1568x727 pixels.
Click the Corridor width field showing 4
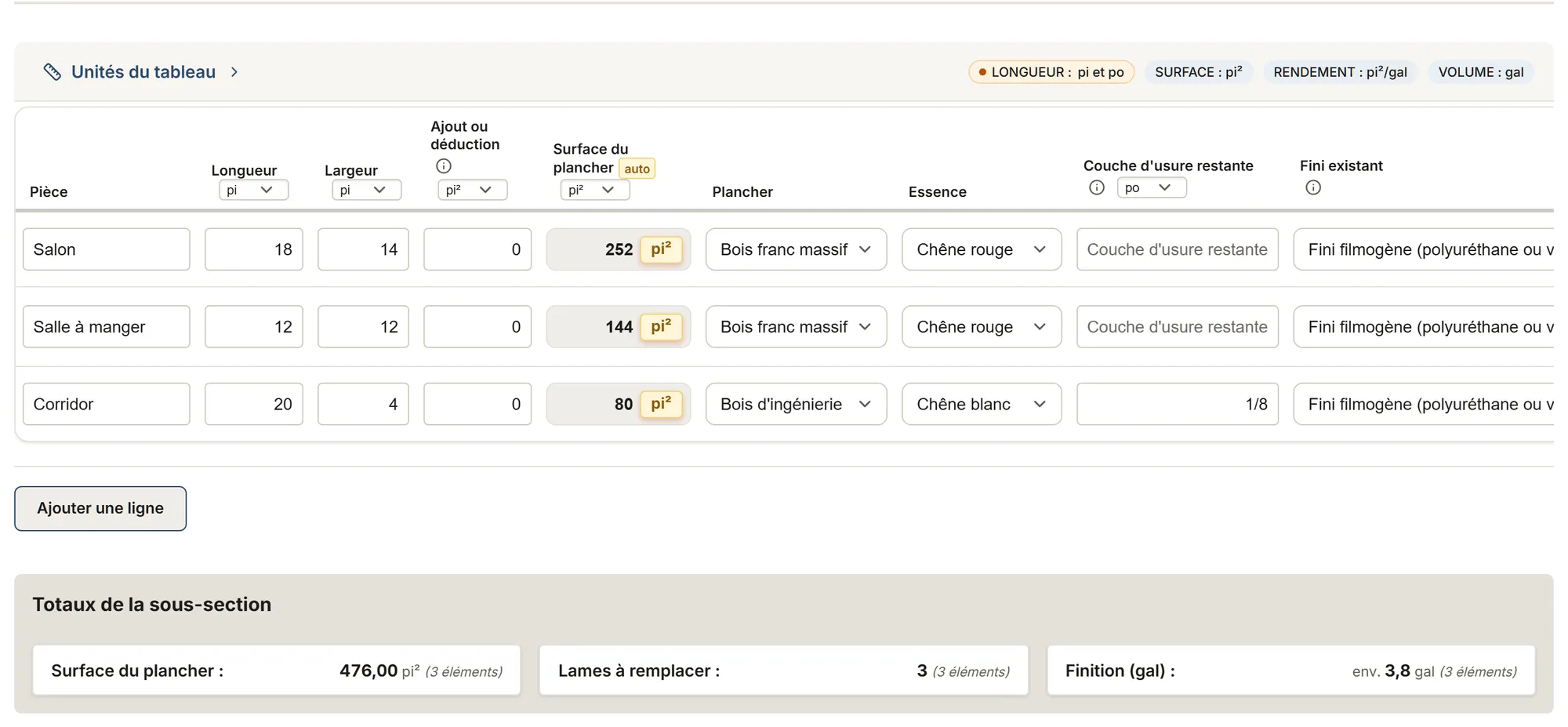363,404
